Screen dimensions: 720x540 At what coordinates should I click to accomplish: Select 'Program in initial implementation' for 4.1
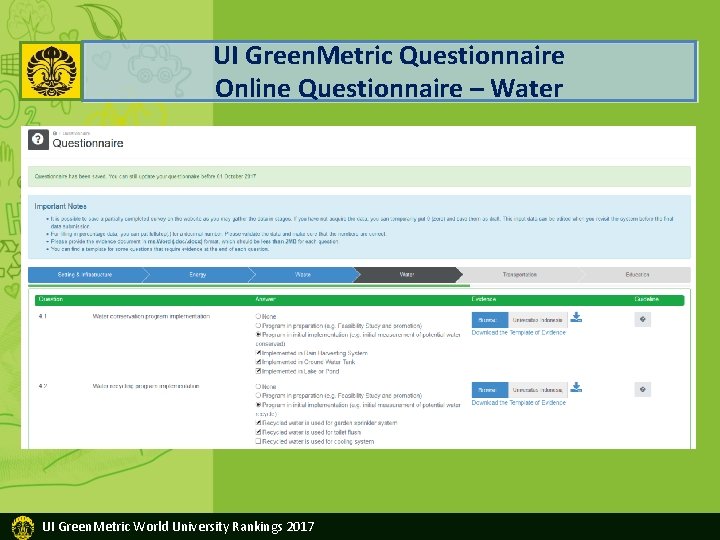(258, 335)
